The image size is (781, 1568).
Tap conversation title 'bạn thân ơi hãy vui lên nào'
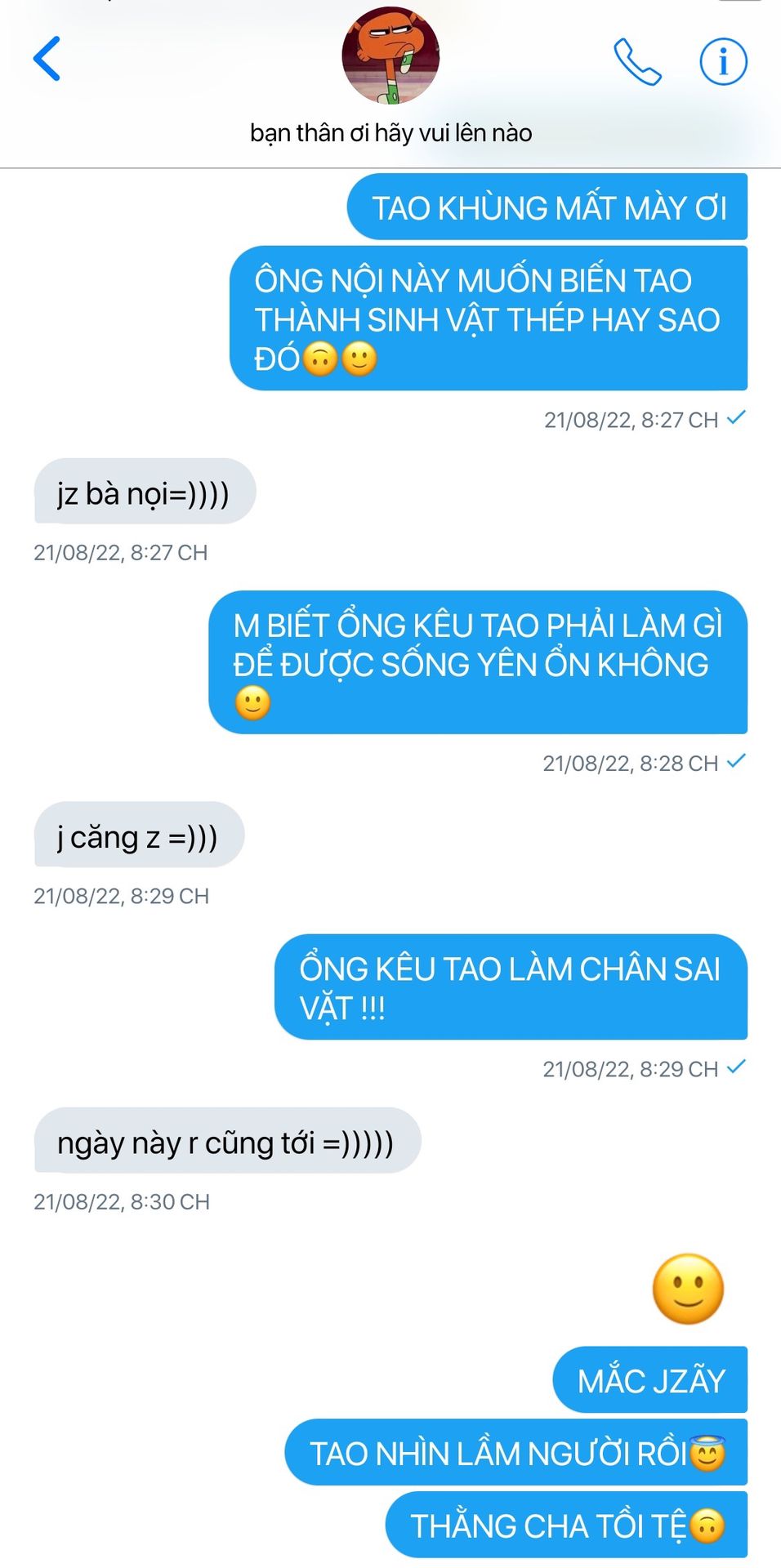[x=390, y=133]
